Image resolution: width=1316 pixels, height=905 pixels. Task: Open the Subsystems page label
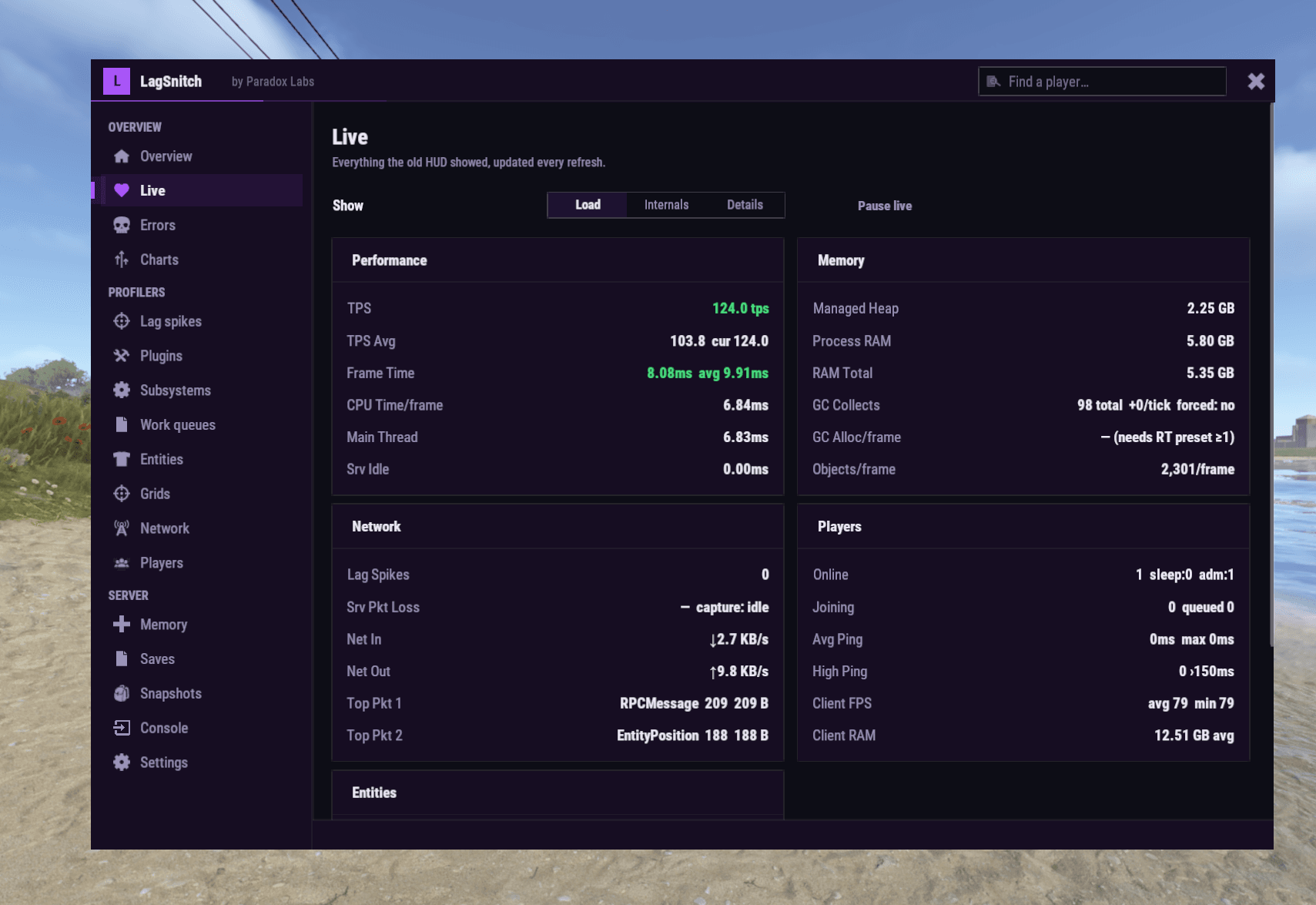pos(176,390)
